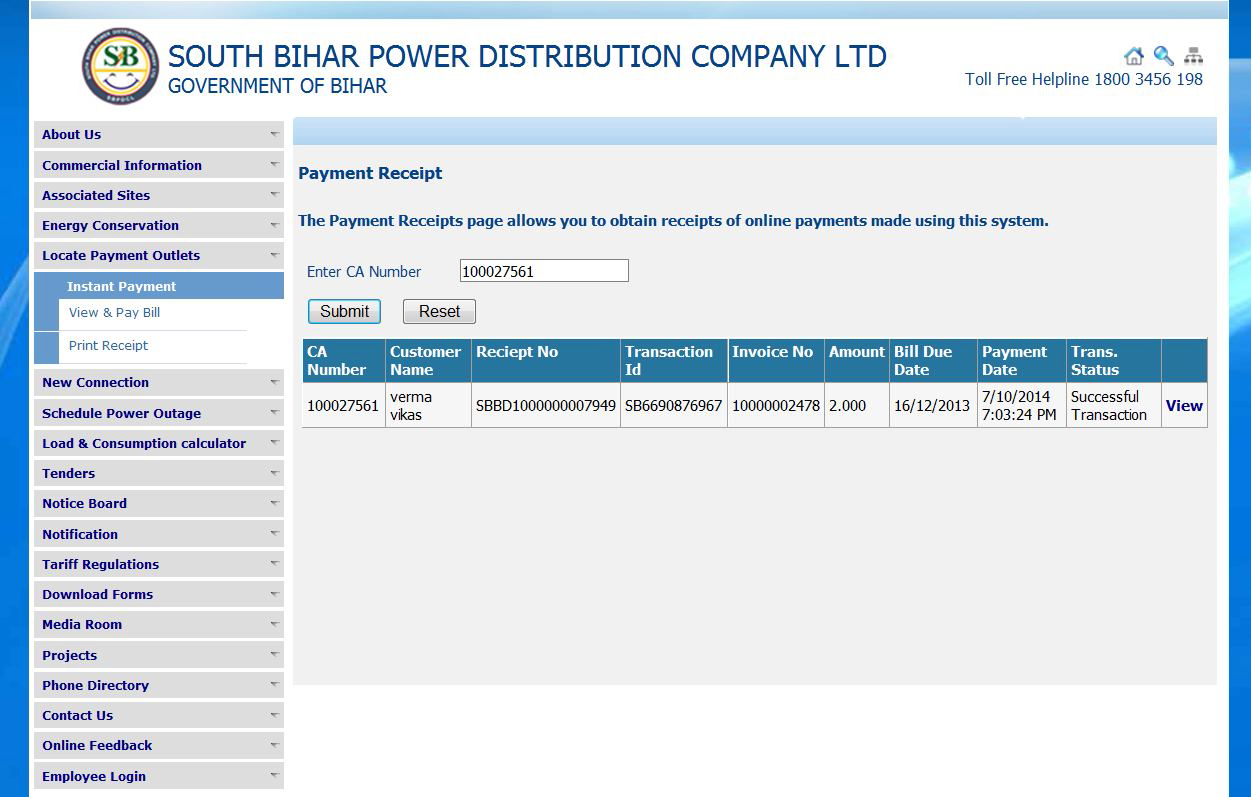Open the Phone Directory menu
This screenshot has width=1251, height=797.
273,685
